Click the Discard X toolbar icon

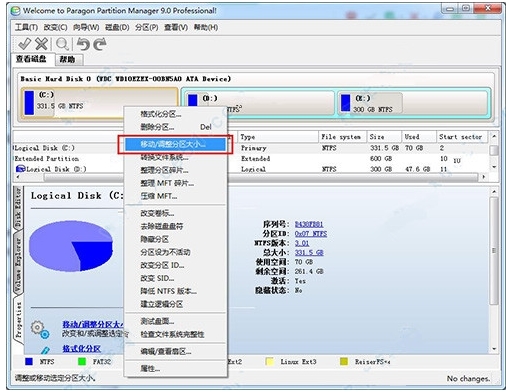(42, 44)
